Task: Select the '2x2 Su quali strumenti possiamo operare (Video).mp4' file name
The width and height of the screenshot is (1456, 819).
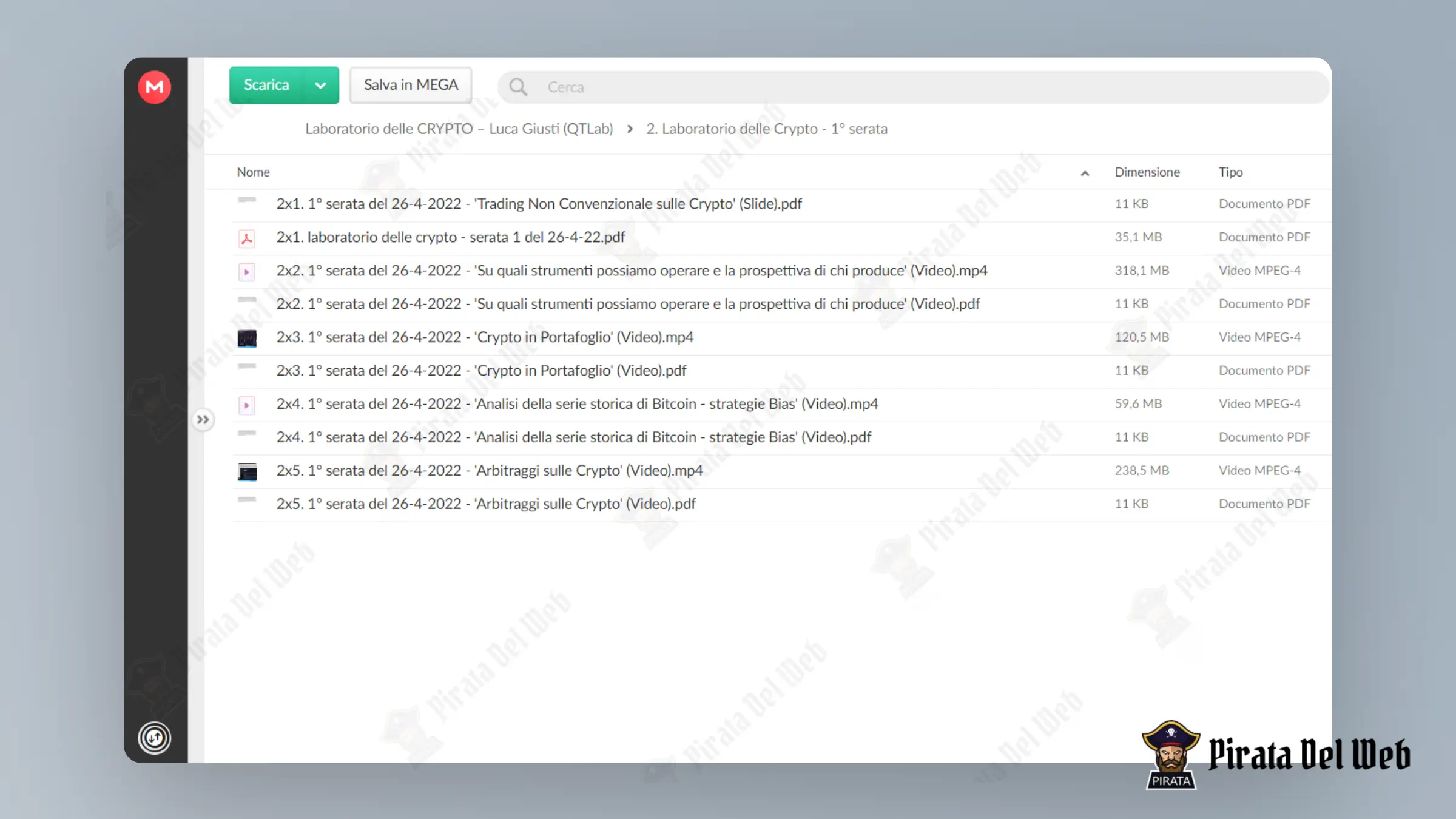Action: (632, 271)
